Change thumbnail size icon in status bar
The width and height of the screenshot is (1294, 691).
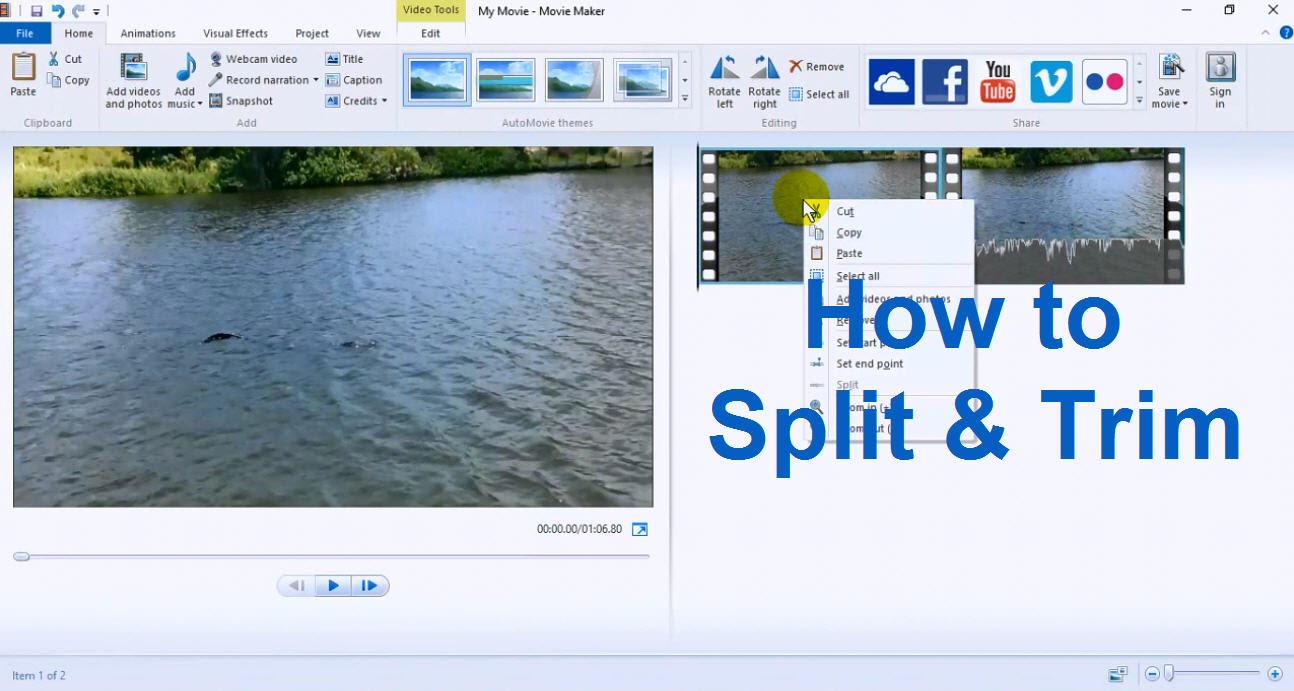[x=1118, y=674]
